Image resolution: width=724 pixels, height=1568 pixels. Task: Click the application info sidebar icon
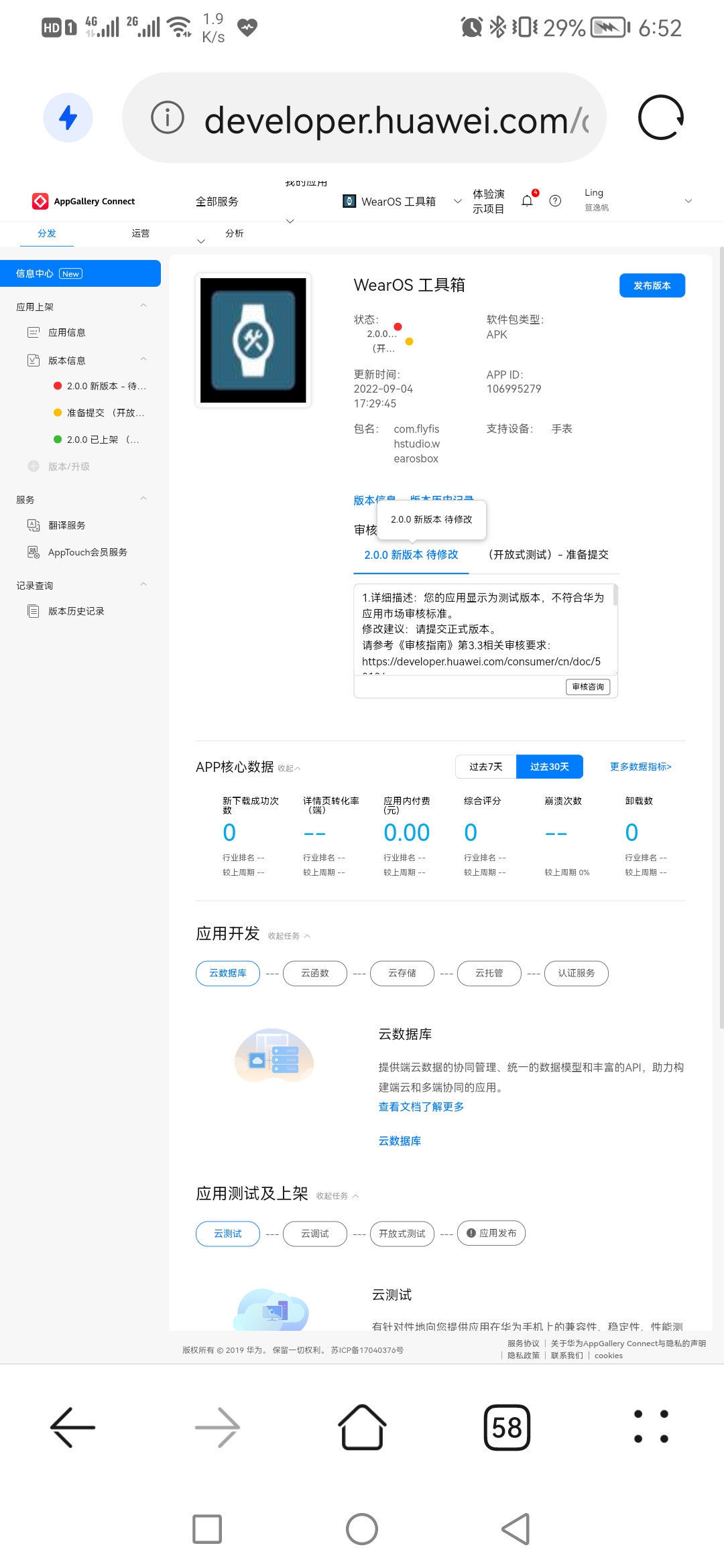tap(34, 332)
